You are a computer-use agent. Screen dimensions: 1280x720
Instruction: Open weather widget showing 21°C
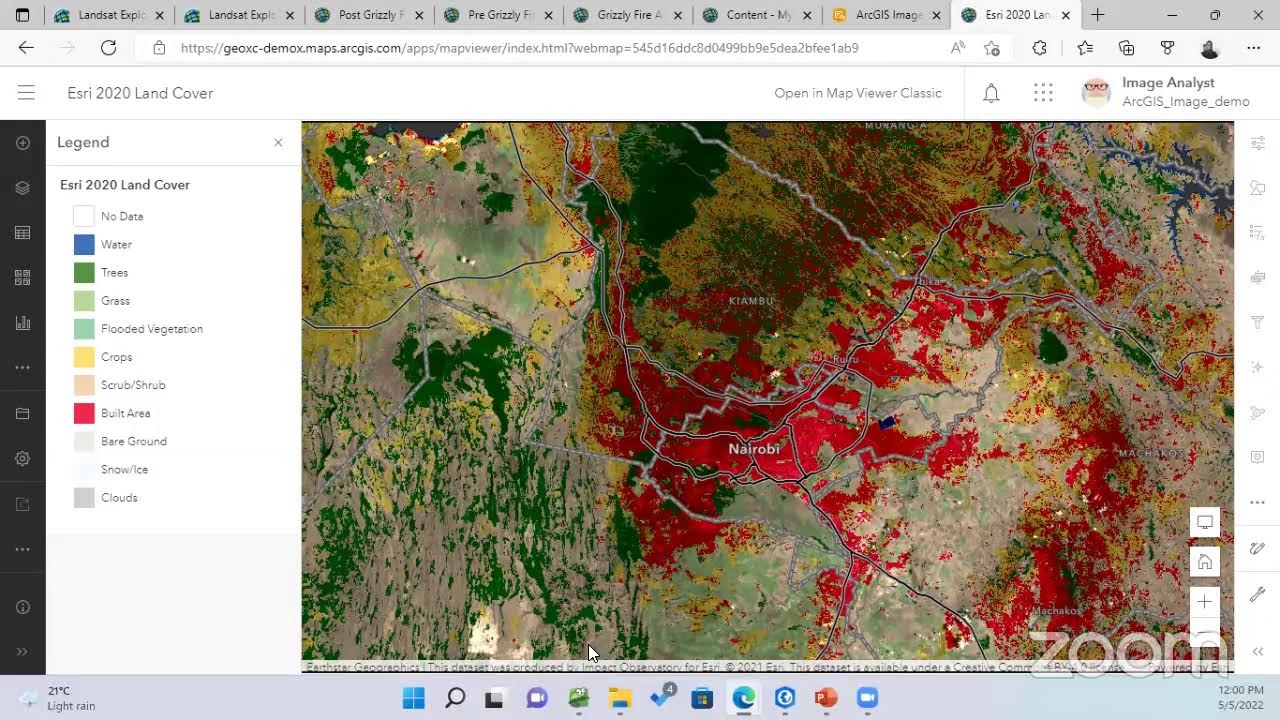tap(58, 698)
